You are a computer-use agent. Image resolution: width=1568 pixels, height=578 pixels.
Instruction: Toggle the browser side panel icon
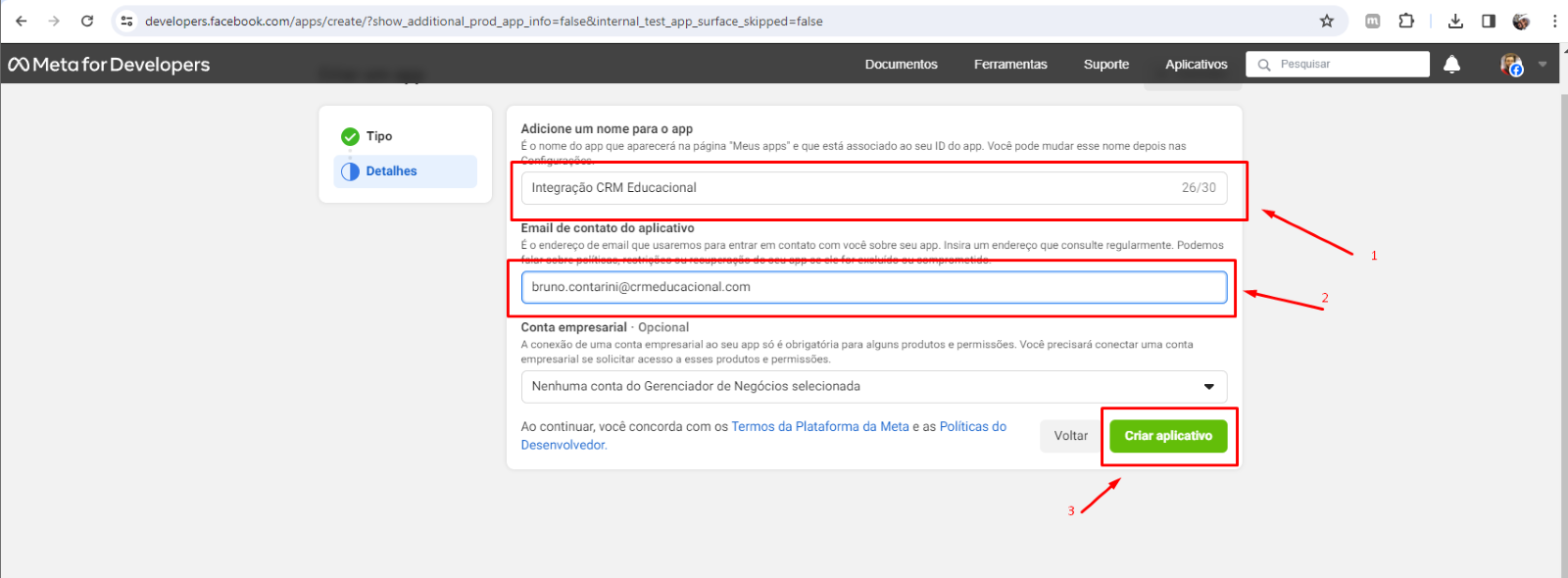(1489, 21)
